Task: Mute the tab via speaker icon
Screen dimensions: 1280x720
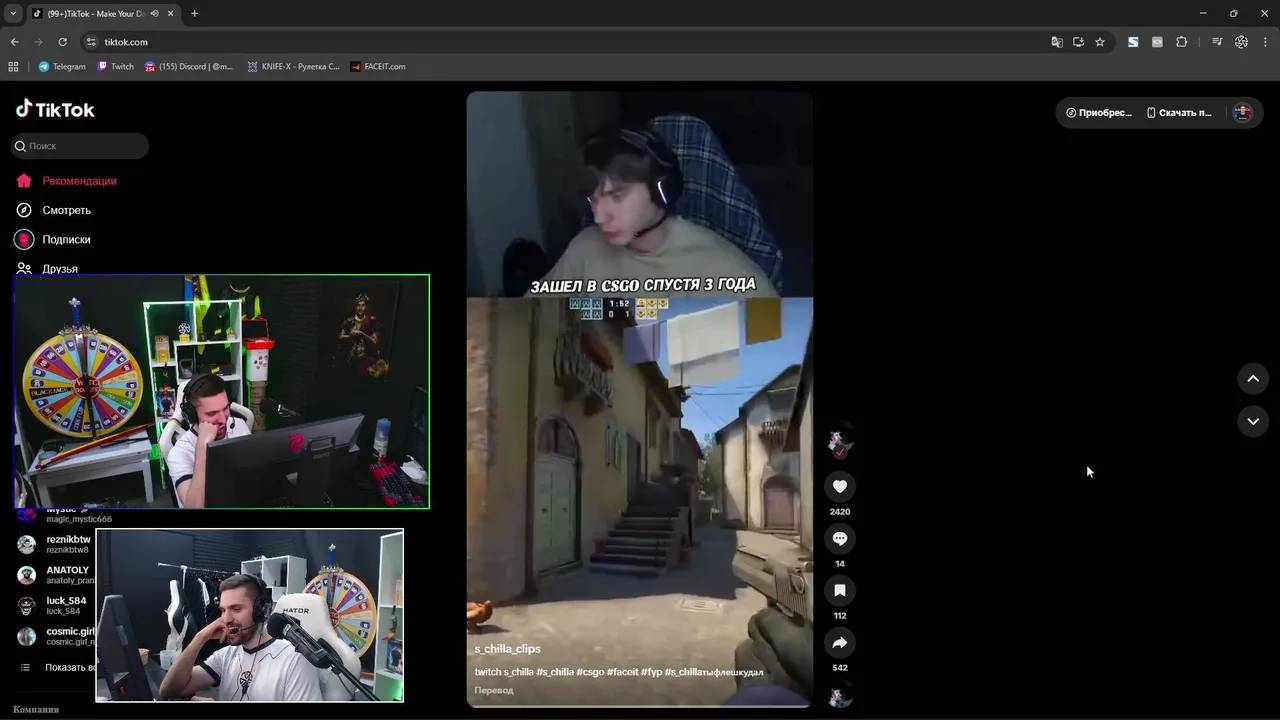Action: [x=155, y=14]
